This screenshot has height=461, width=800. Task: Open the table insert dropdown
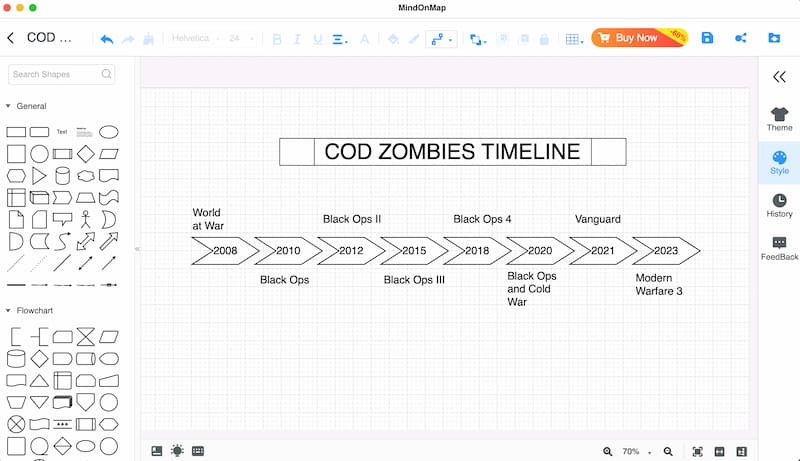tap(574, 39)
